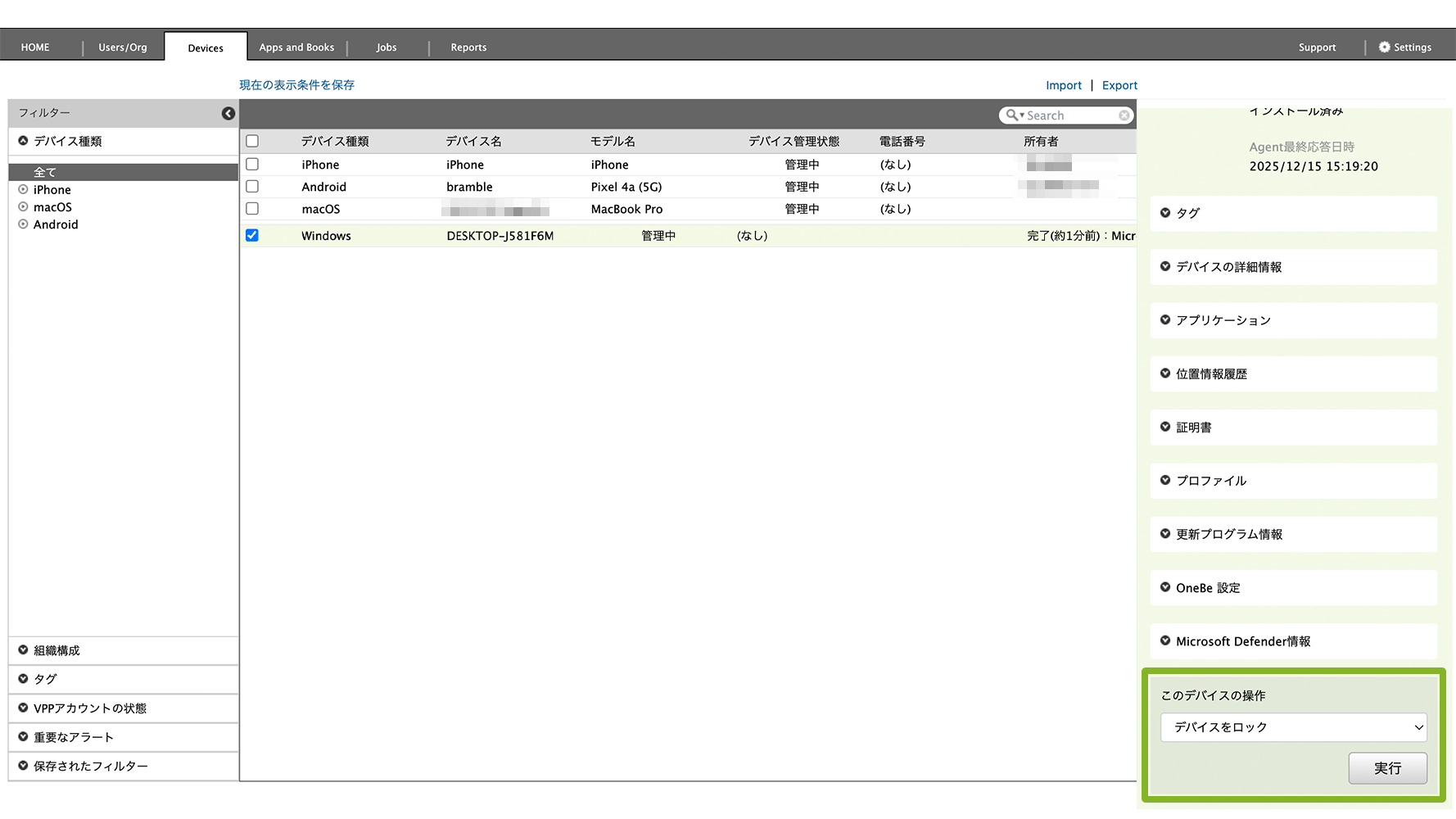Click into the Search input field

click(1070, 115)
